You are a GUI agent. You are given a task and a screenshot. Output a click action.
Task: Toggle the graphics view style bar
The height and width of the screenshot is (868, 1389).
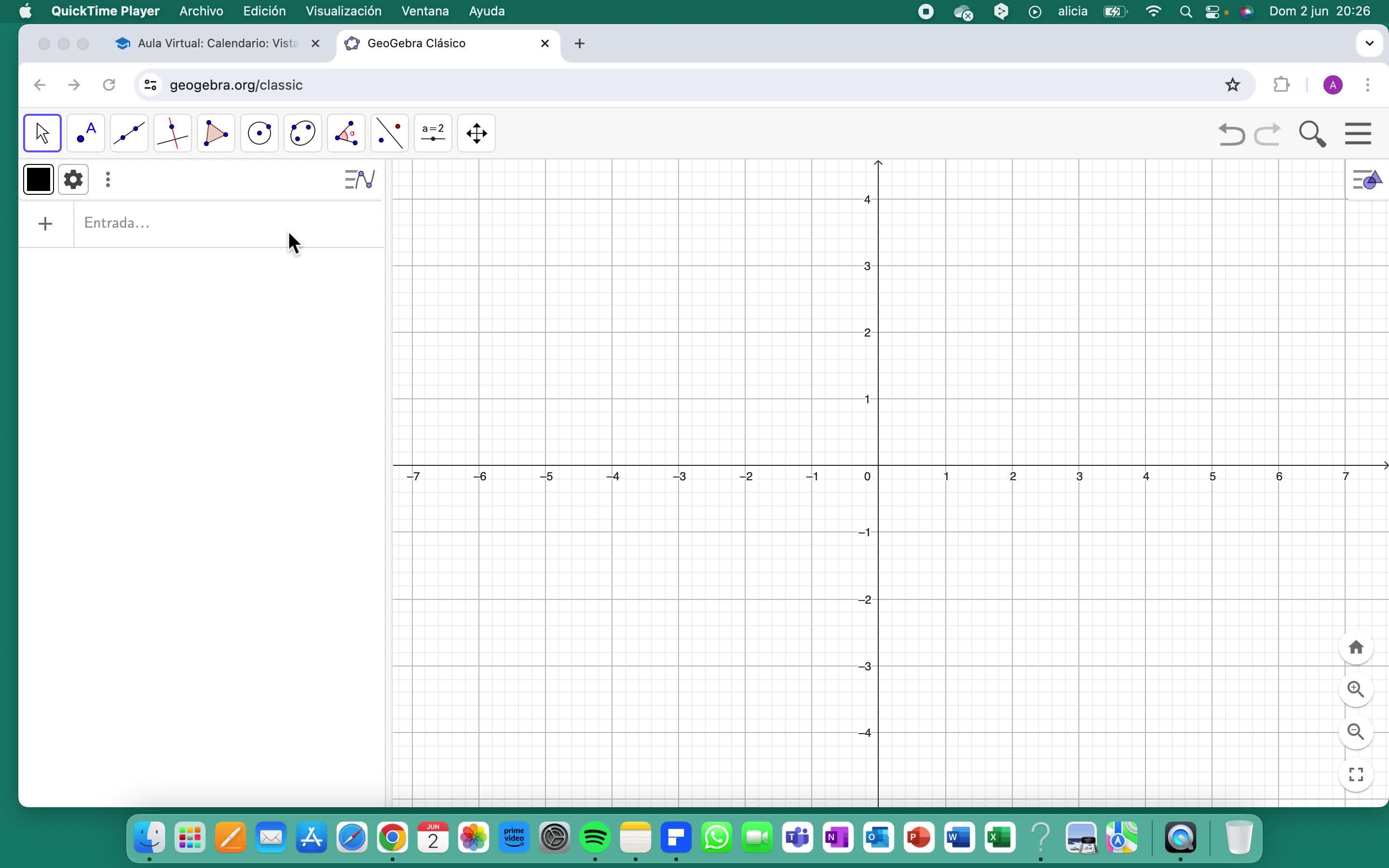point(1367,180)
